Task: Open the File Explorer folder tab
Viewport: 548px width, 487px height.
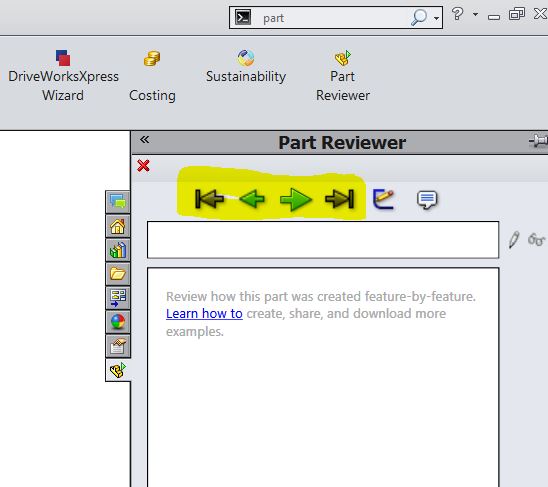Action: [x=118, y=274]
